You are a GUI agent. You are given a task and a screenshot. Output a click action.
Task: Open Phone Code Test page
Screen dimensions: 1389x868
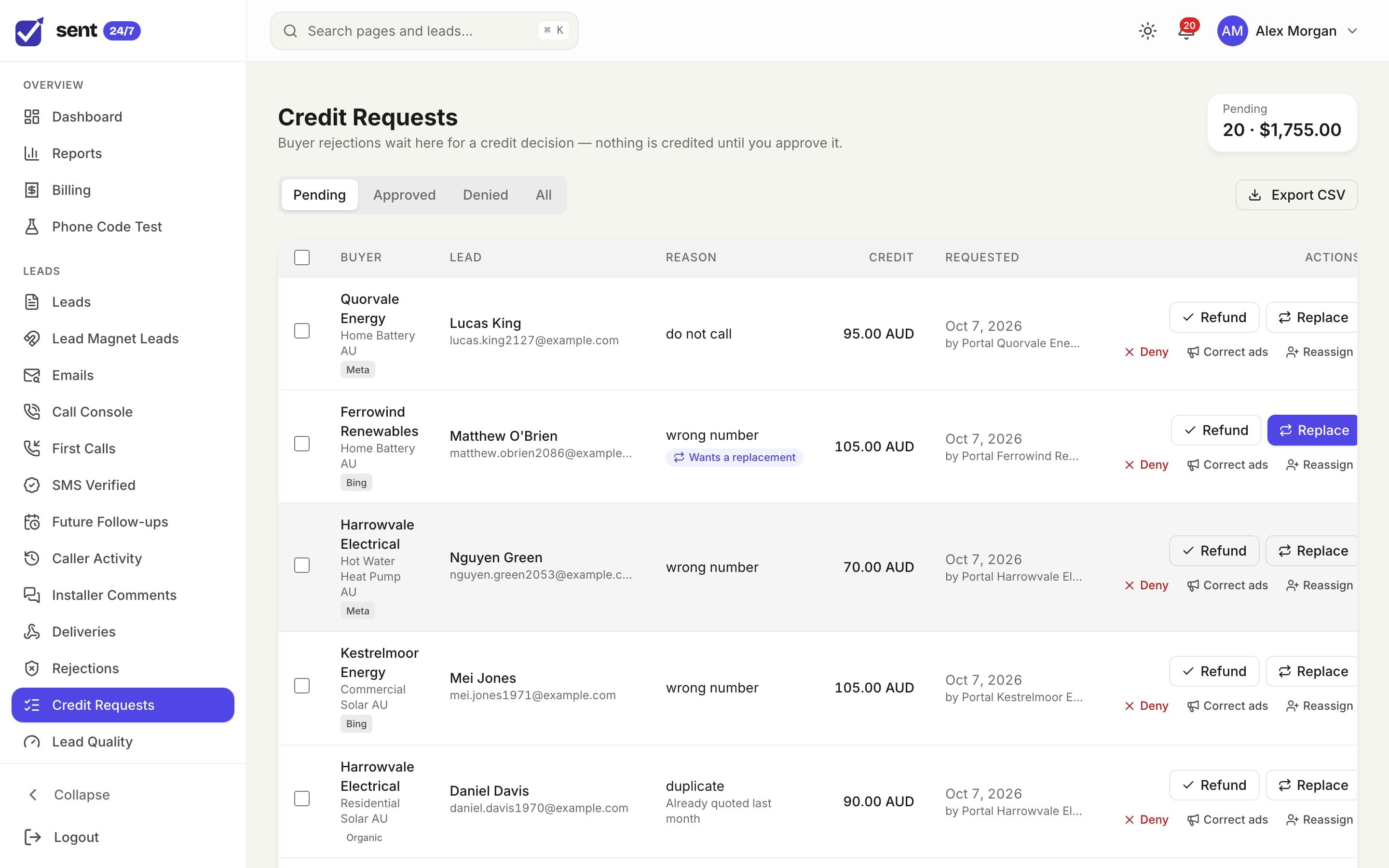point(123,227)
